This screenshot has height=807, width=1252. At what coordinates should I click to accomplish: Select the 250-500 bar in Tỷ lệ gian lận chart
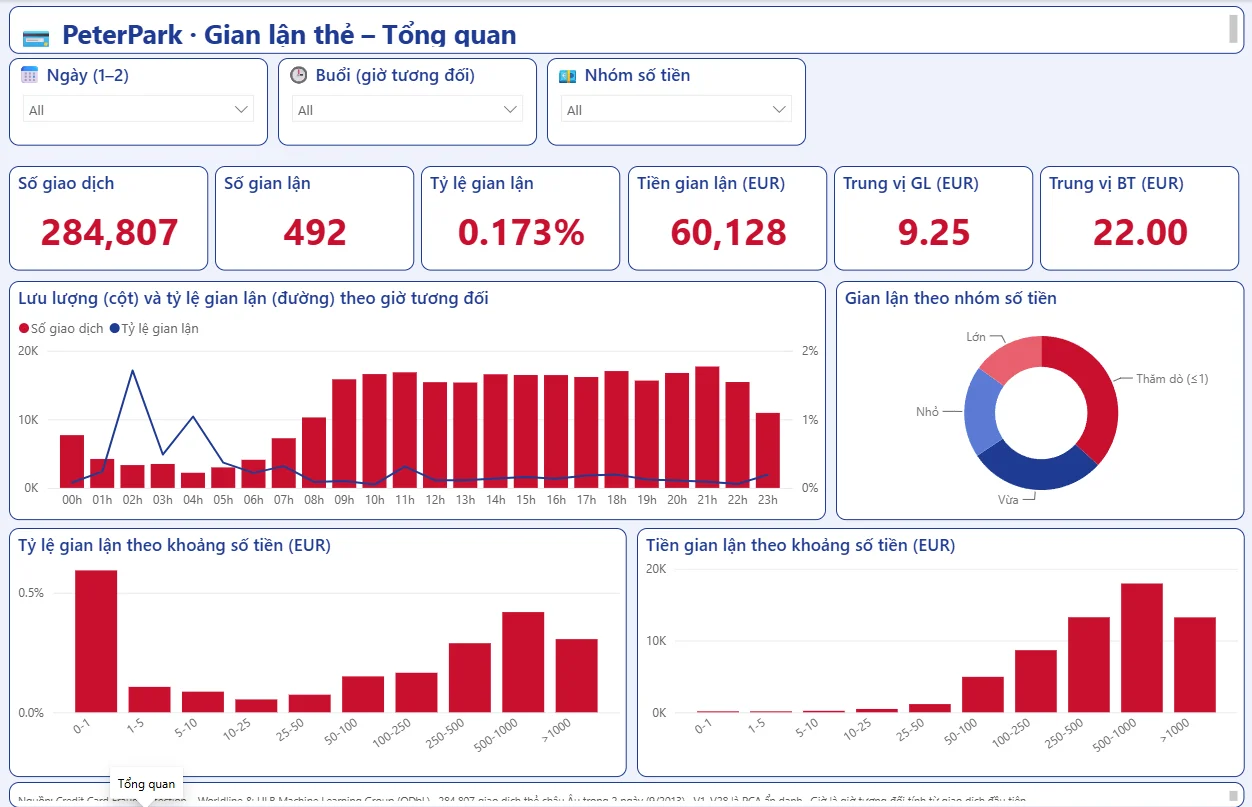pyautogui.click(x=470, y=677)
